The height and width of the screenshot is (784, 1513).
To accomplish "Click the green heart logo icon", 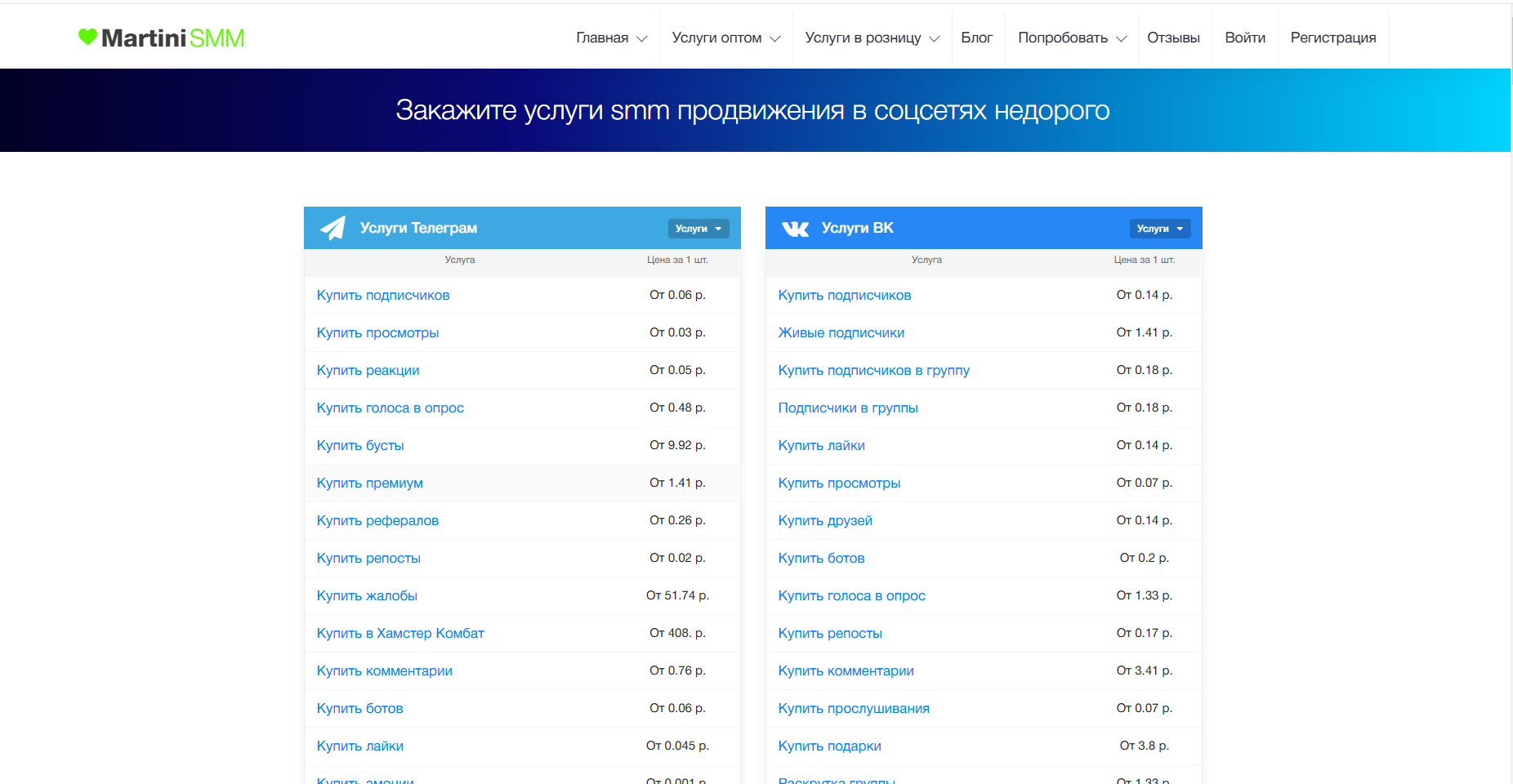I will click(x=87, y=37).
